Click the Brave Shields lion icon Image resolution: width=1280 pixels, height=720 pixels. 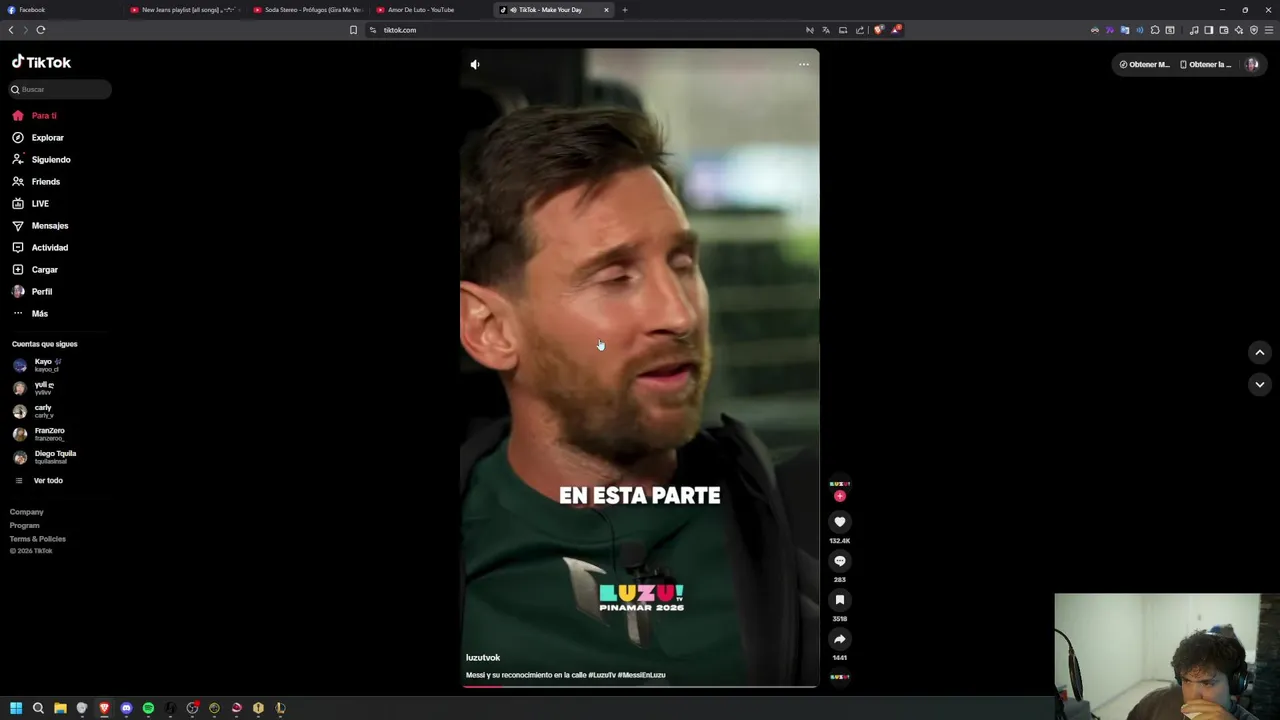pos(879,30)
